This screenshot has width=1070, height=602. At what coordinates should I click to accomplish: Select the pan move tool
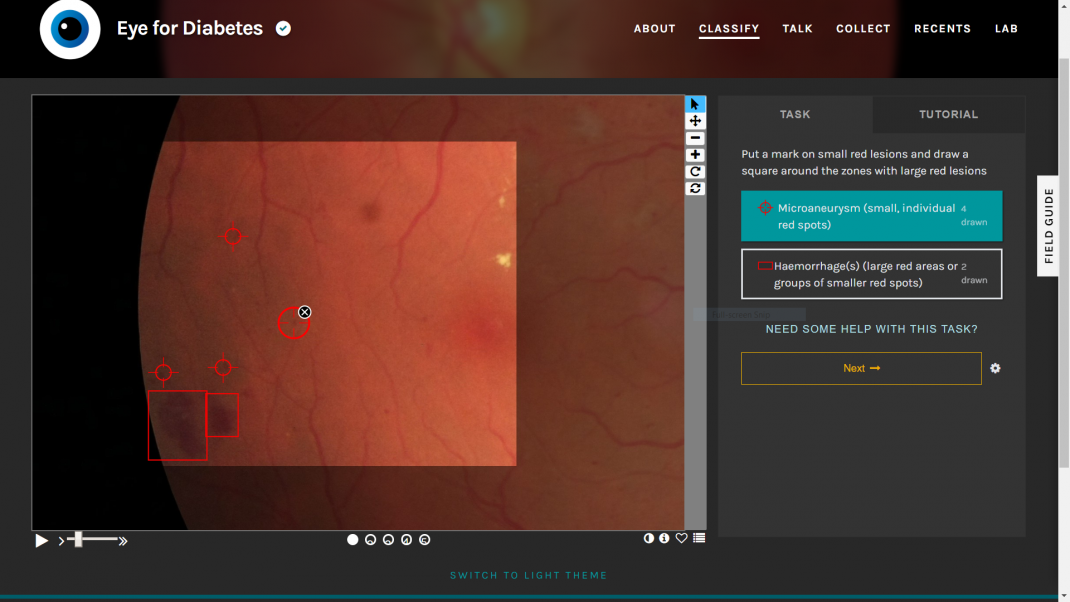click(x=695, y=121)
